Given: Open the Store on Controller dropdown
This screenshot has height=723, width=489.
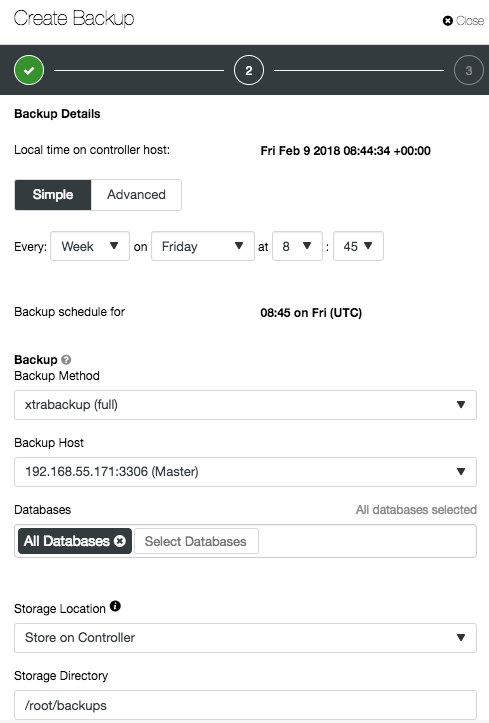Looking at the screenshot, I should [x=245, y=638].
